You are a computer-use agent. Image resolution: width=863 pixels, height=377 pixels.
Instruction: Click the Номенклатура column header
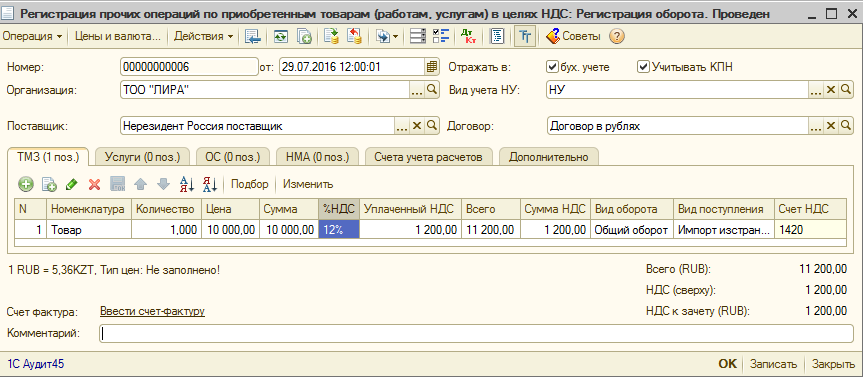pyautogui.click(x=89, y=209)
